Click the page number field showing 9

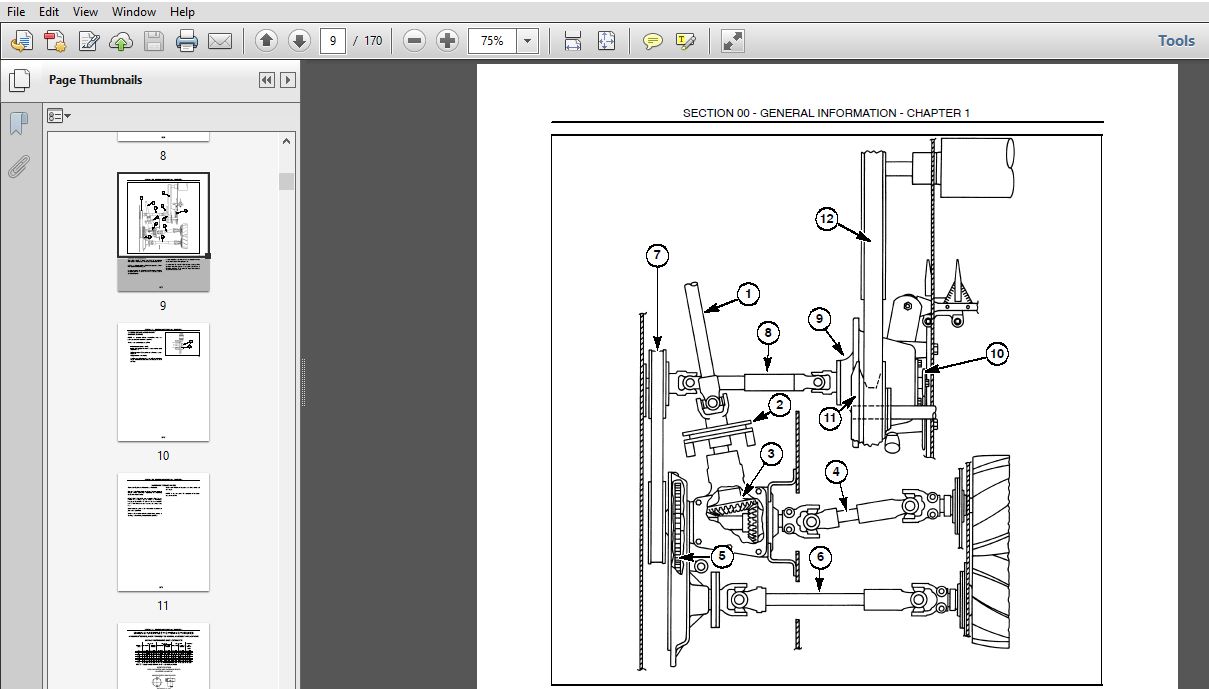click(x=333, y=41)
